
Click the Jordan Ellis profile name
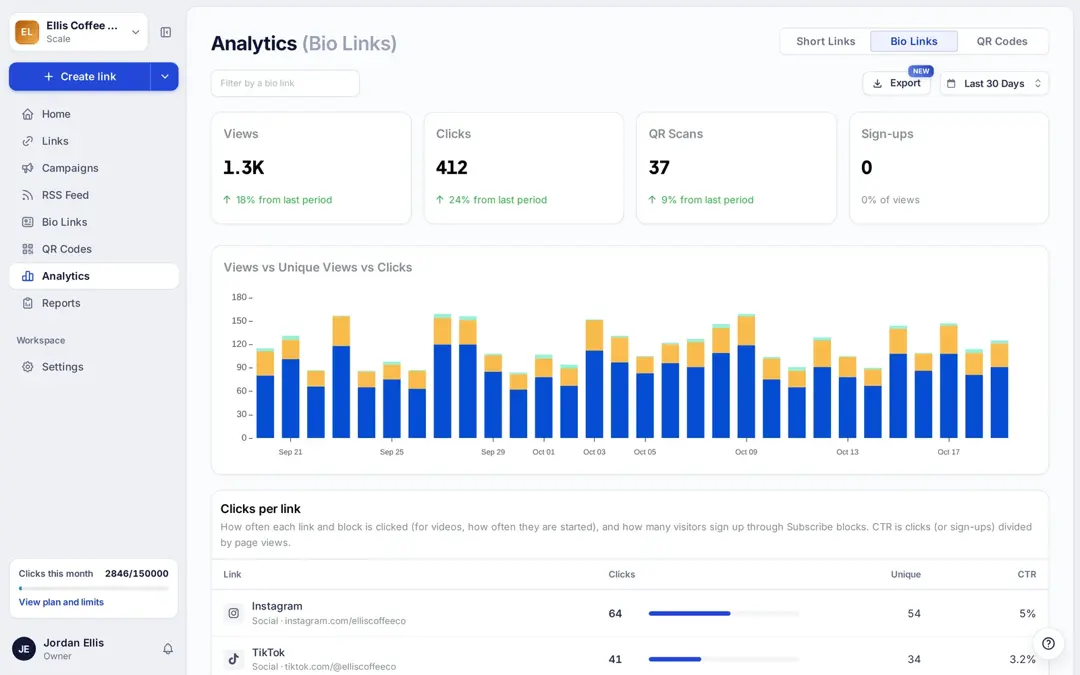pyautogui.click(x=74, y=643)
